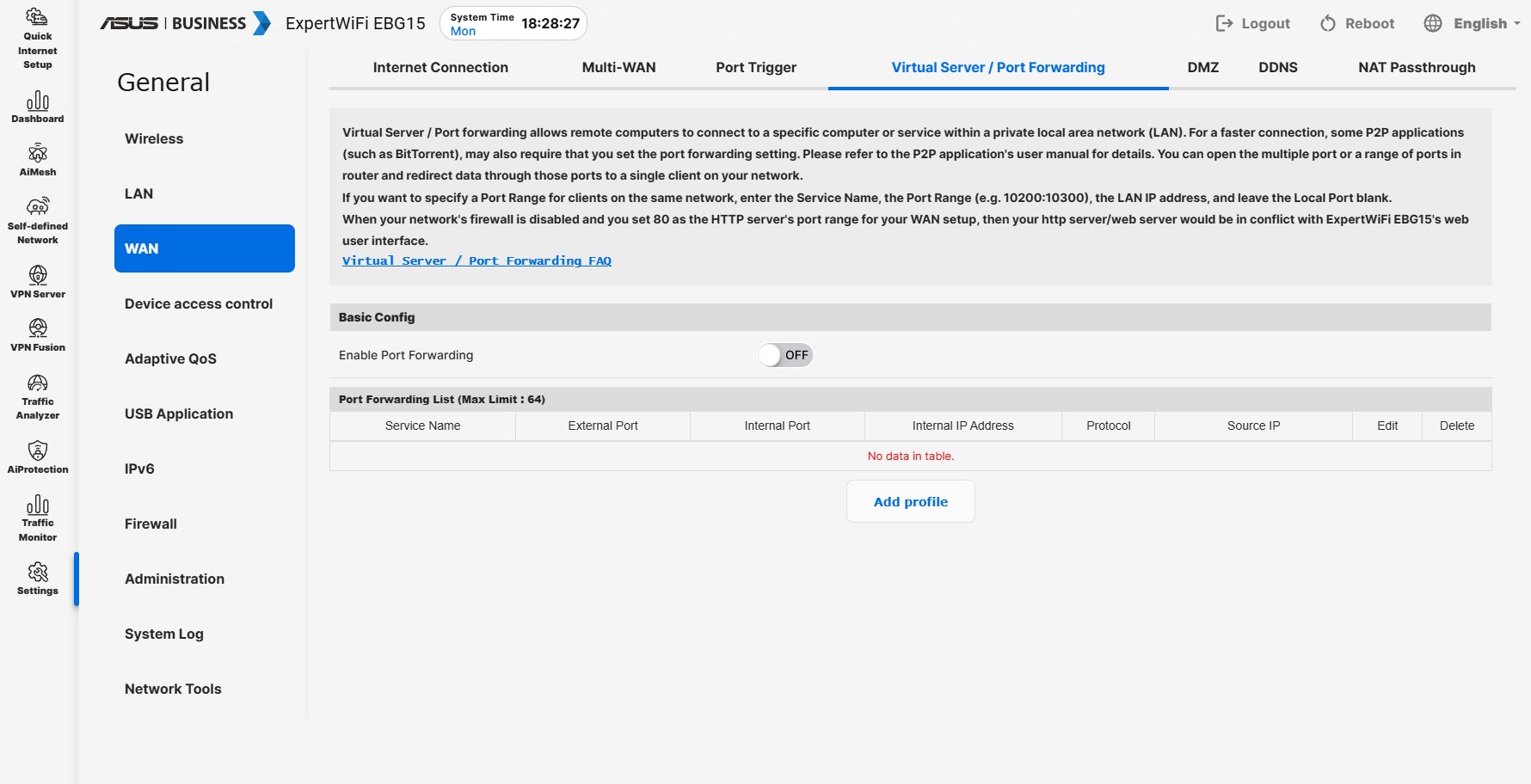Click the Edit column header

click(1387, 426)
